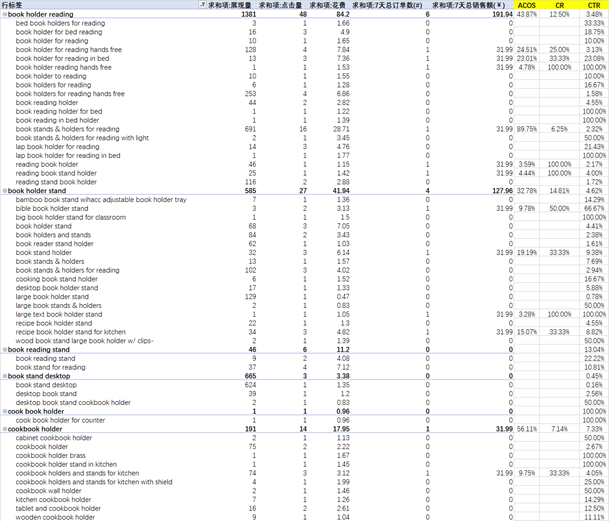Click the "book stands & holders for reading with light" row
This screenshot has width=609, height=521.
[x=82, y=138]
